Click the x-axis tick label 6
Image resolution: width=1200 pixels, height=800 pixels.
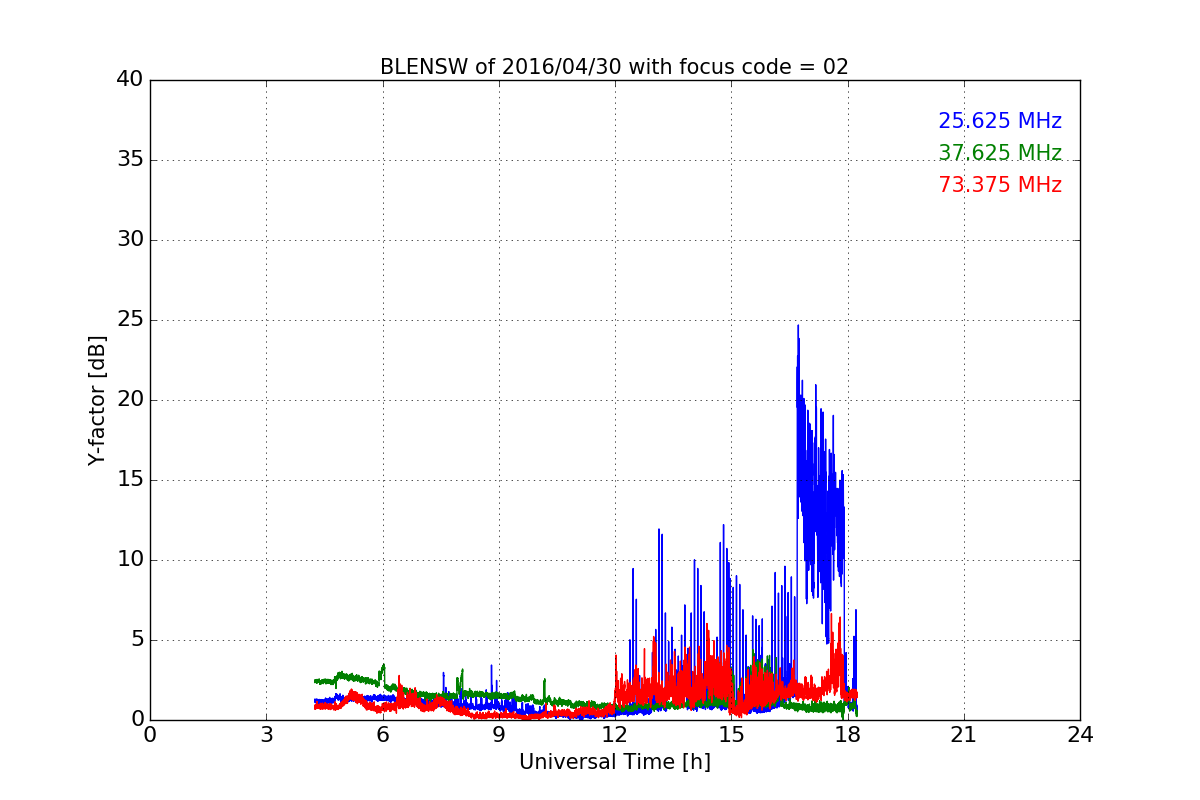point(382,734)
